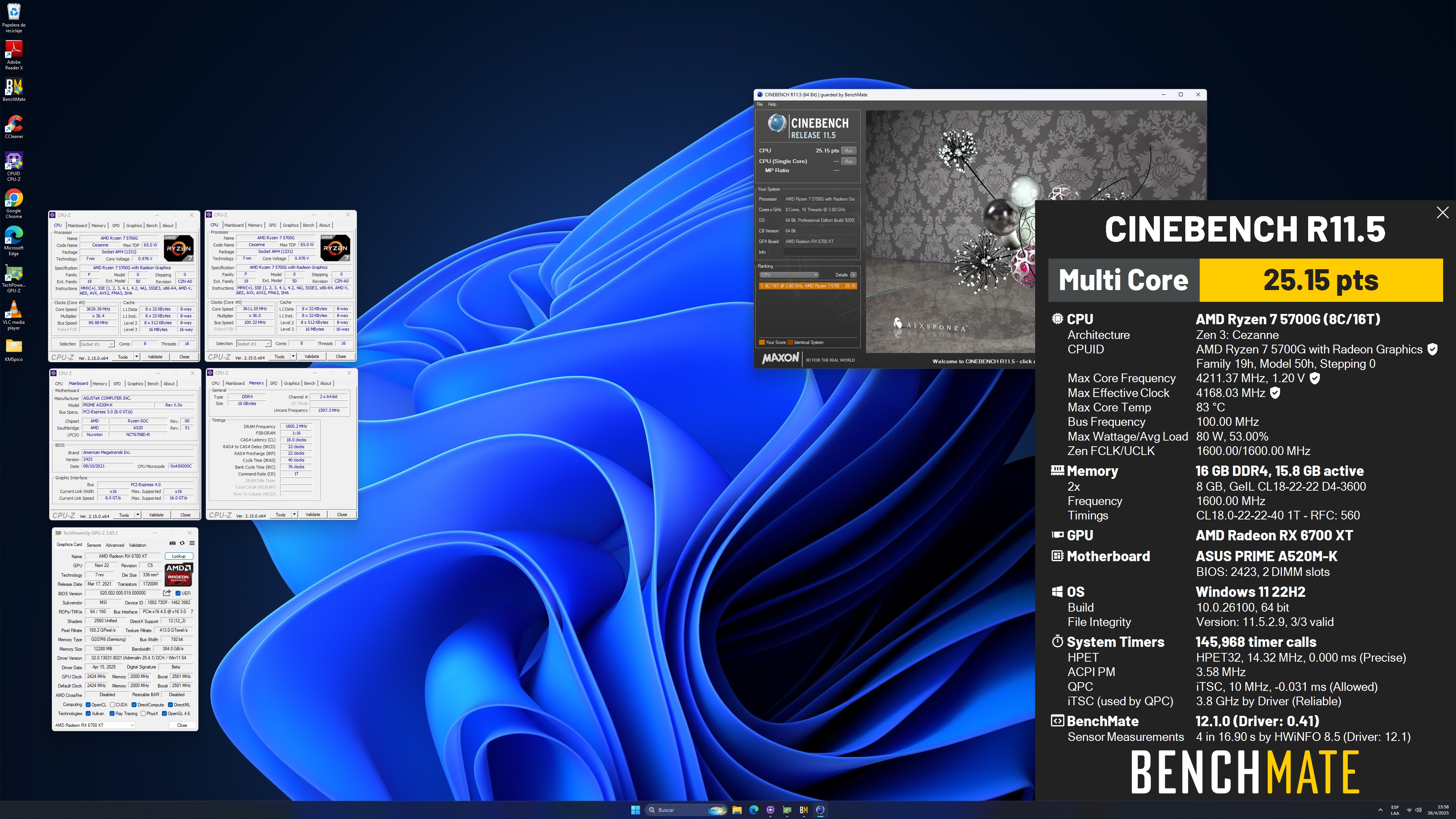Toggle the UEFI checkbox in GPU-Z
Image resolution: width=1456 pixels, height=819 pixels.
point(178,593)
